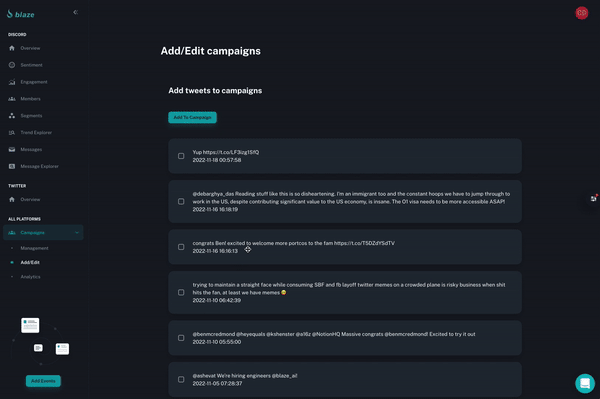600x399 pixels.
Task: Open the Messages envelope icon
Action: pyautogui.click(x=12, y=149)
